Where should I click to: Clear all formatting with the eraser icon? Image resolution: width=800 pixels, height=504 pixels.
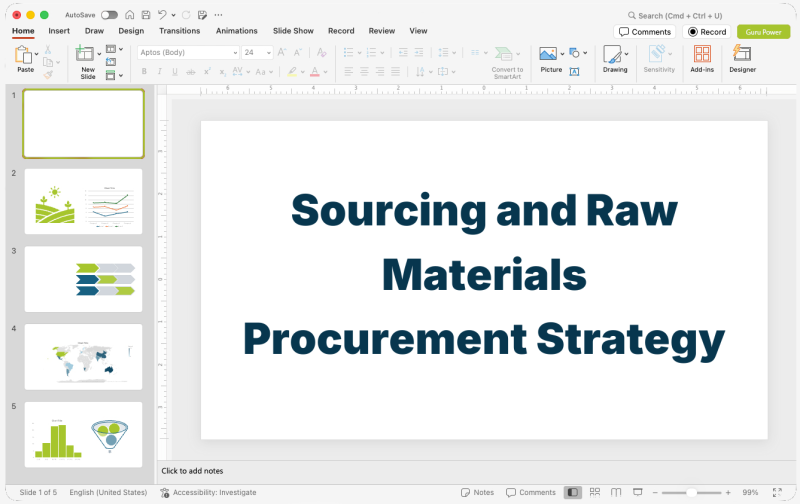[321, 52]
